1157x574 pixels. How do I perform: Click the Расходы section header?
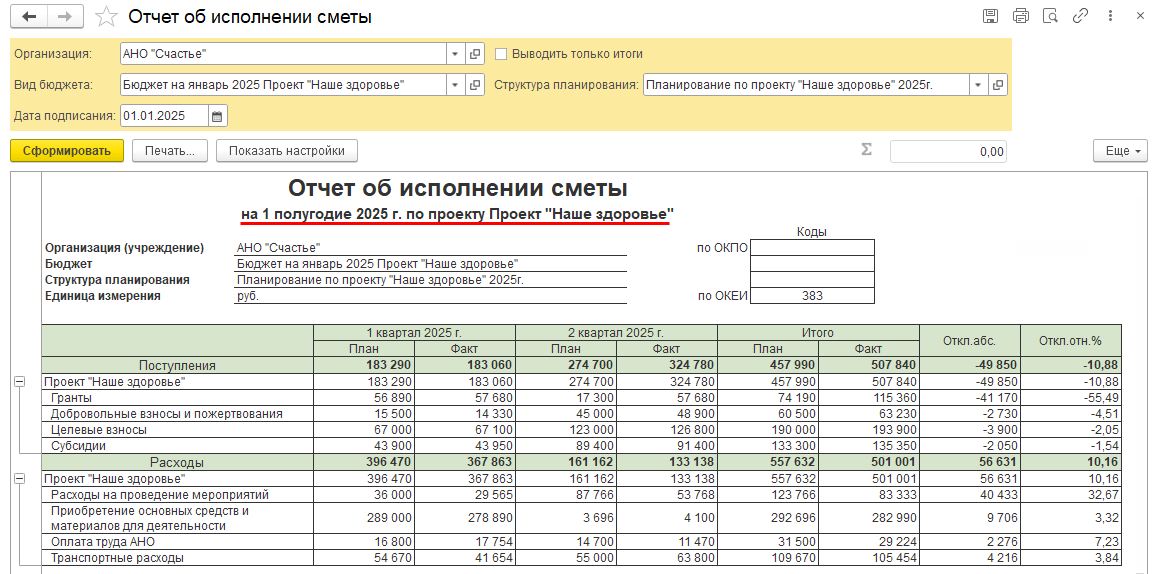[x=177, y=463]
